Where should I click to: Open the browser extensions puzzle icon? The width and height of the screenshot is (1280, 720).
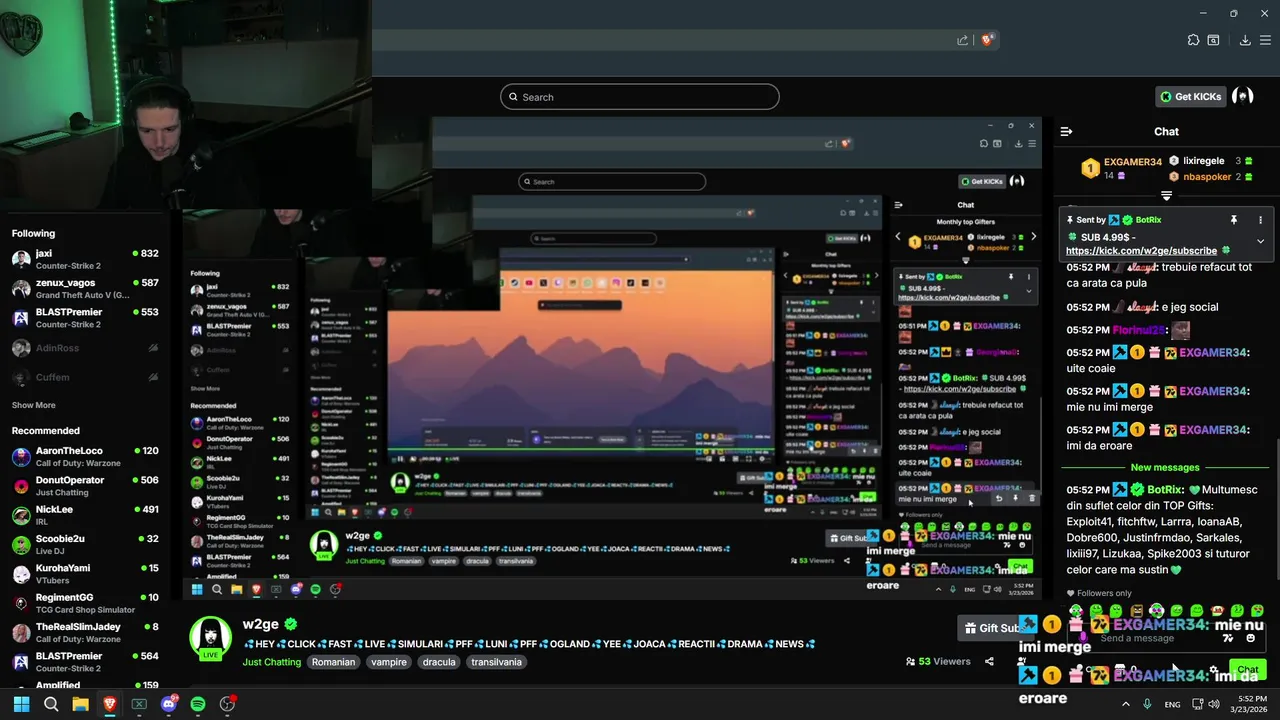[x=1193, y=40]
